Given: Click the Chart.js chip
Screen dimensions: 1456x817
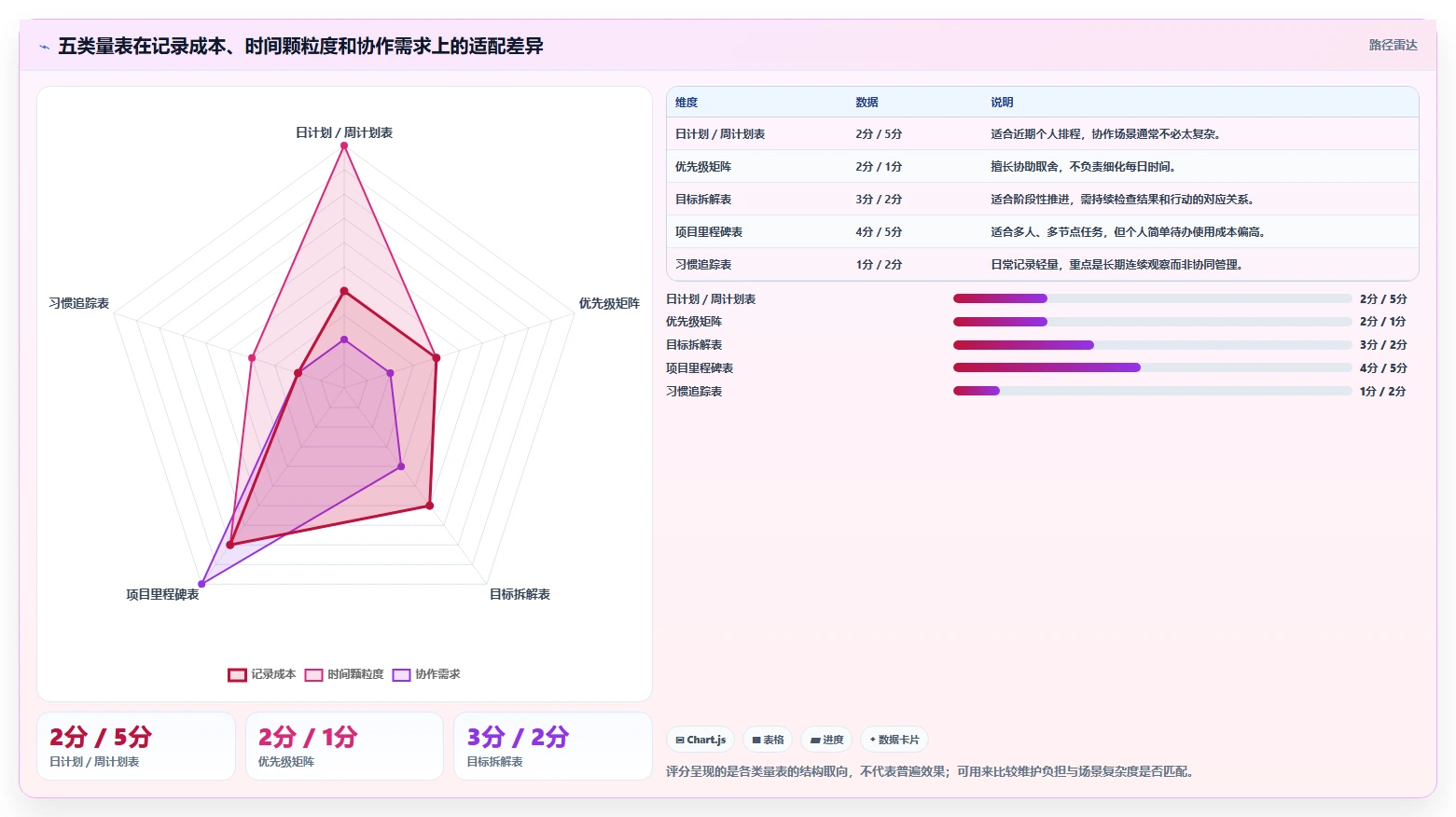Looking at the screenshot, I should (700, 740).
